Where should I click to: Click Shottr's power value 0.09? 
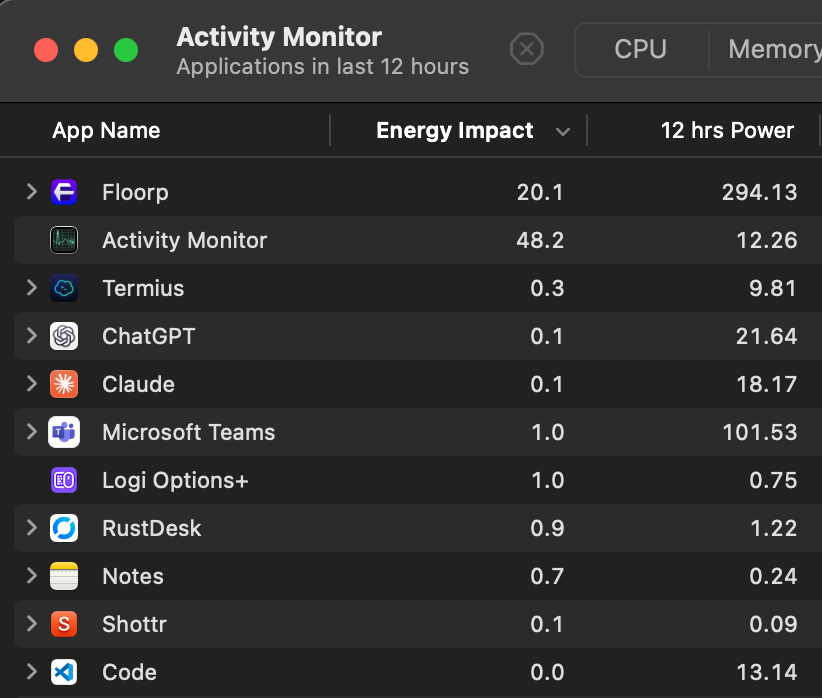click(x=773, y=625)
